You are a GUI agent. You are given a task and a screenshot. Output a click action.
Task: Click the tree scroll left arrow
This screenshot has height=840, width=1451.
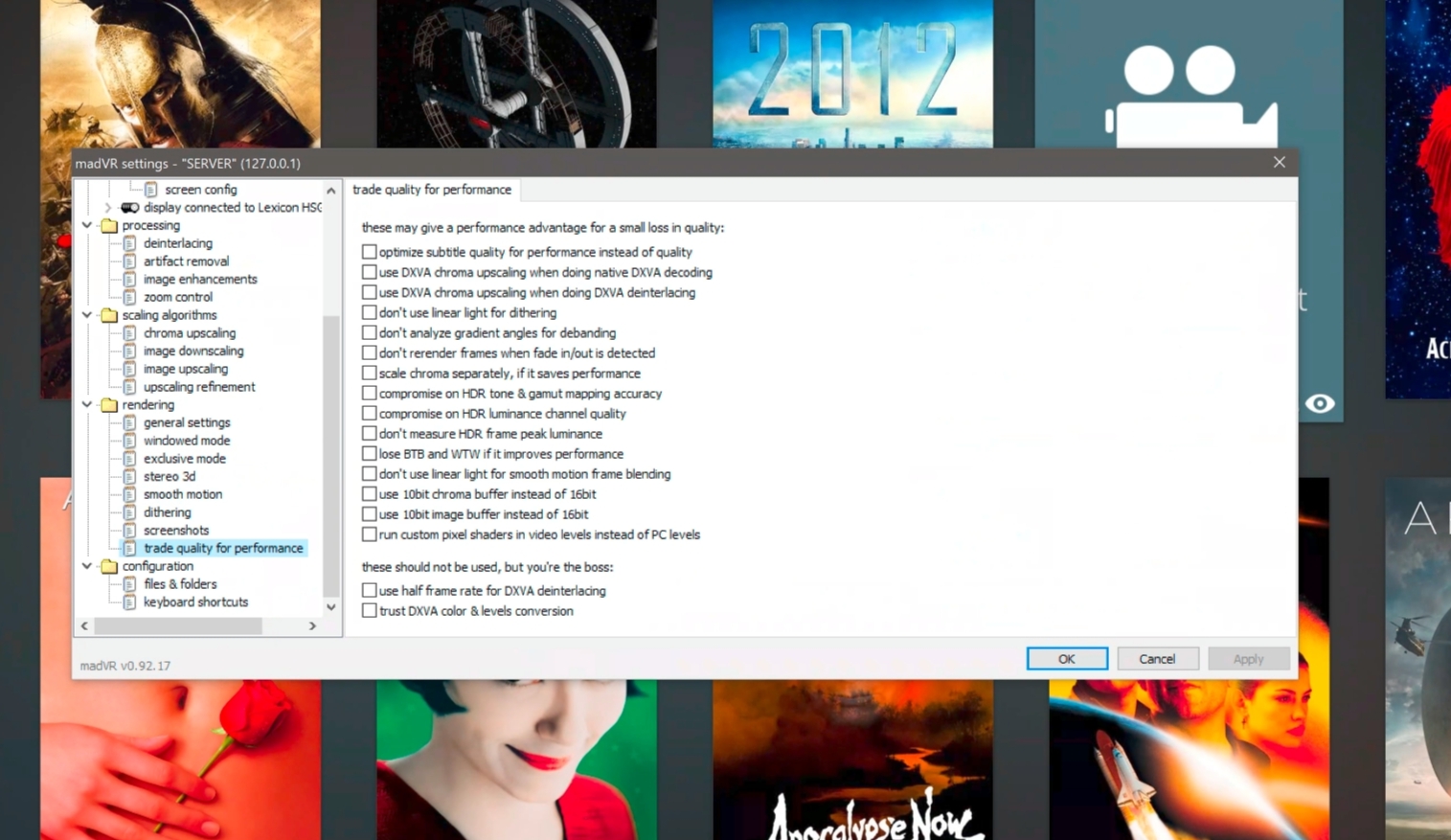[85, 625]
